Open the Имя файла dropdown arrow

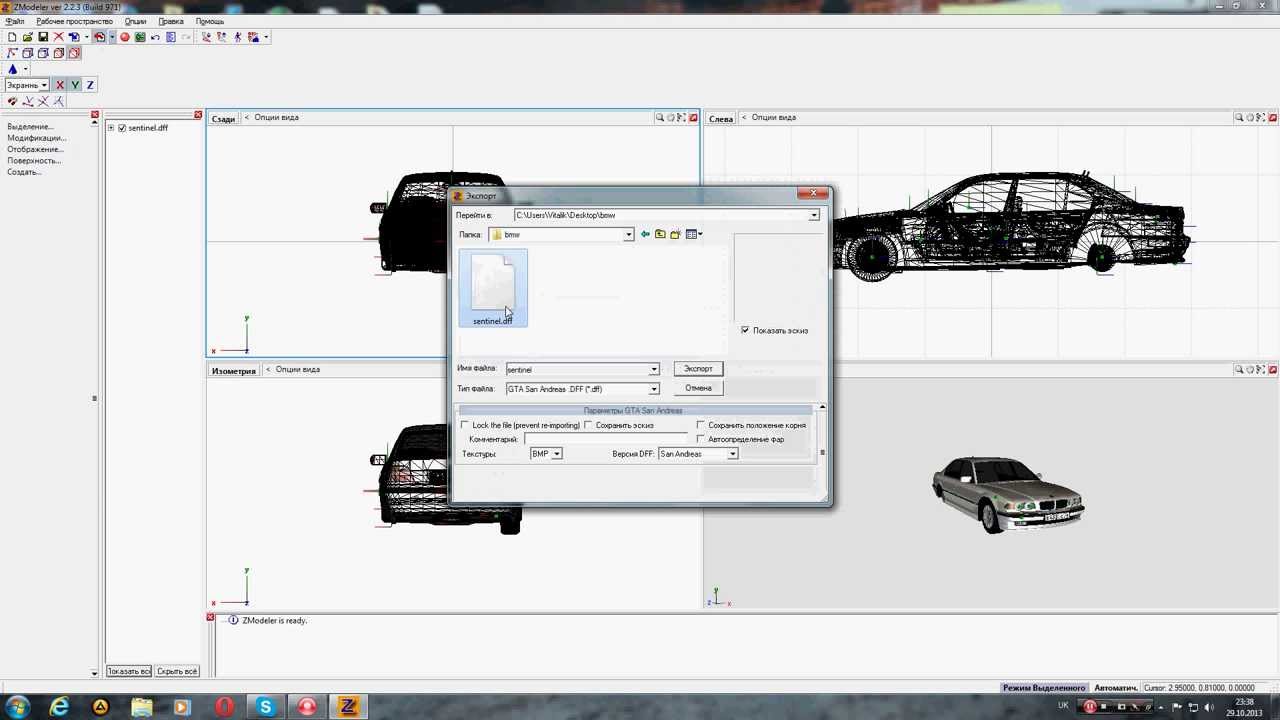[654, 369]
